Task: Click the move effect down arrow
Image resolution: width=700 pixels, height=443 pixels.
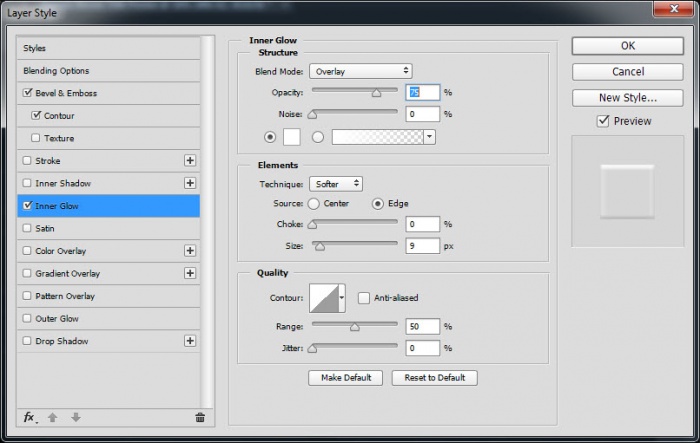Action: 73,417
